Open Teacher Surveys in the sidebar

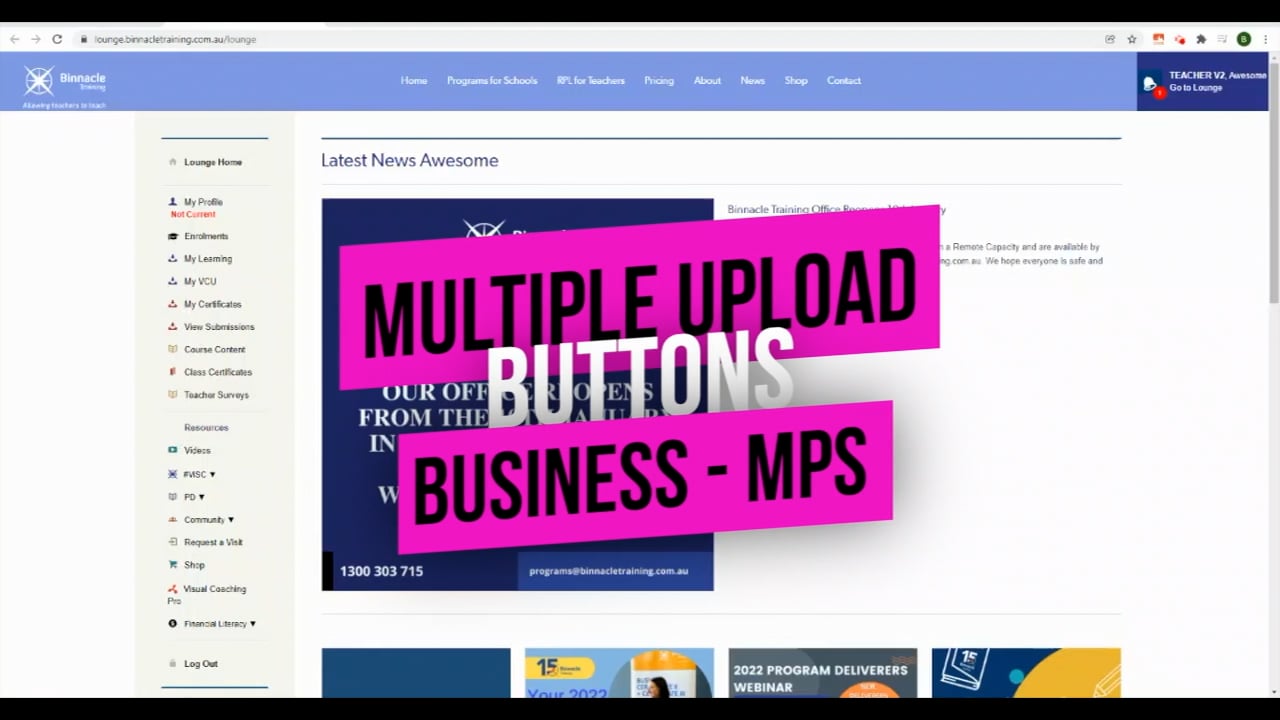coord(216,395)
